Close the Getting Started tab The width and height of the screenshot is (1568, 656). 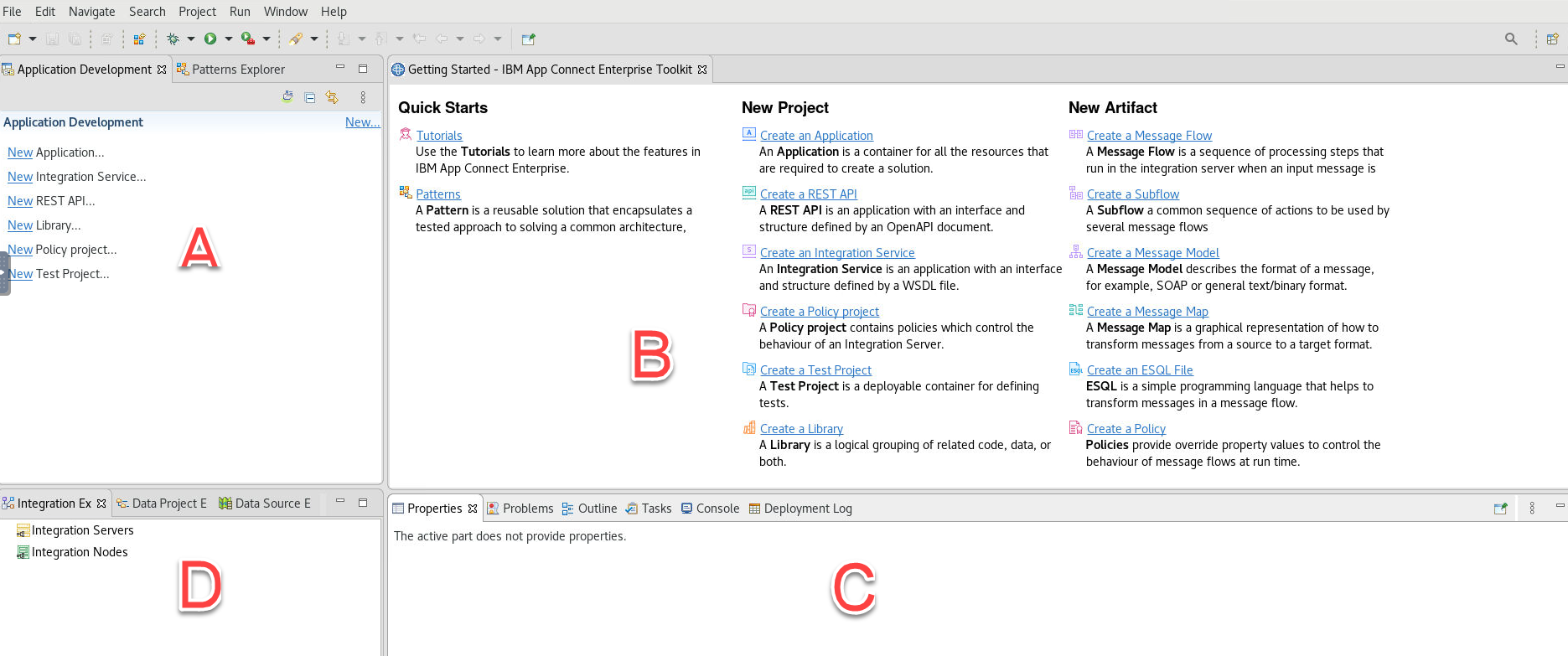(702, 70)
